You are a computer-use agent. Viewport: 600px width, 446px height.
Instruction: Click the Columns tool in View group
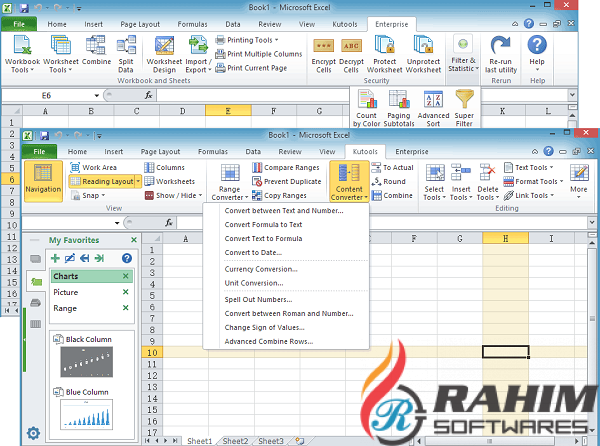pos(164,168)
